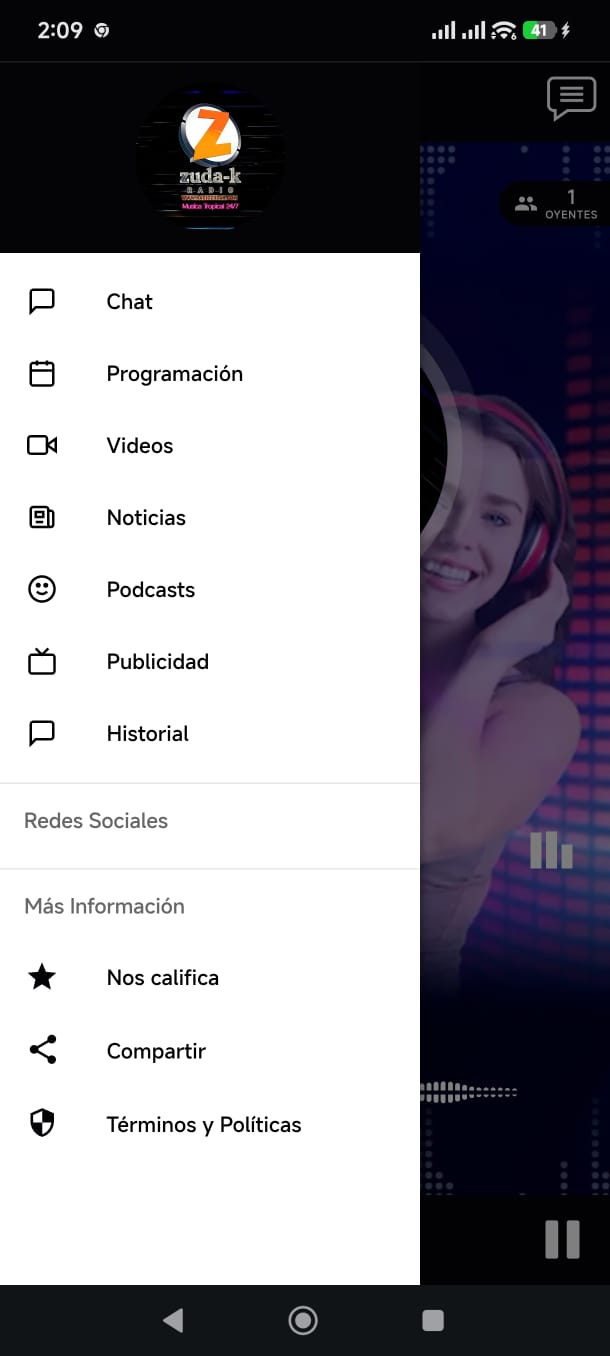Tap the Compartir share icon
Image resolution: width=610 pixels, height=1356 pixels.
(42, 1051)
